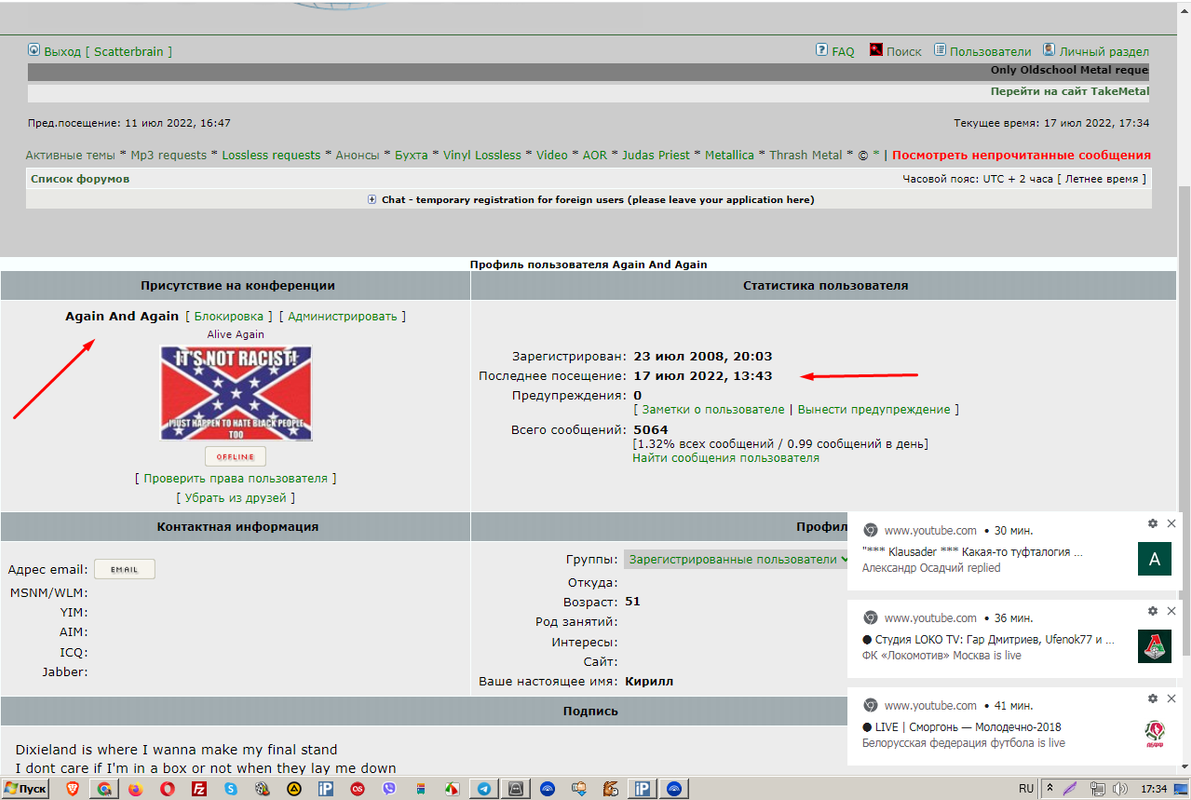Click the show desktop tray icon
1191x800 pixels.
coord(1181,789)
